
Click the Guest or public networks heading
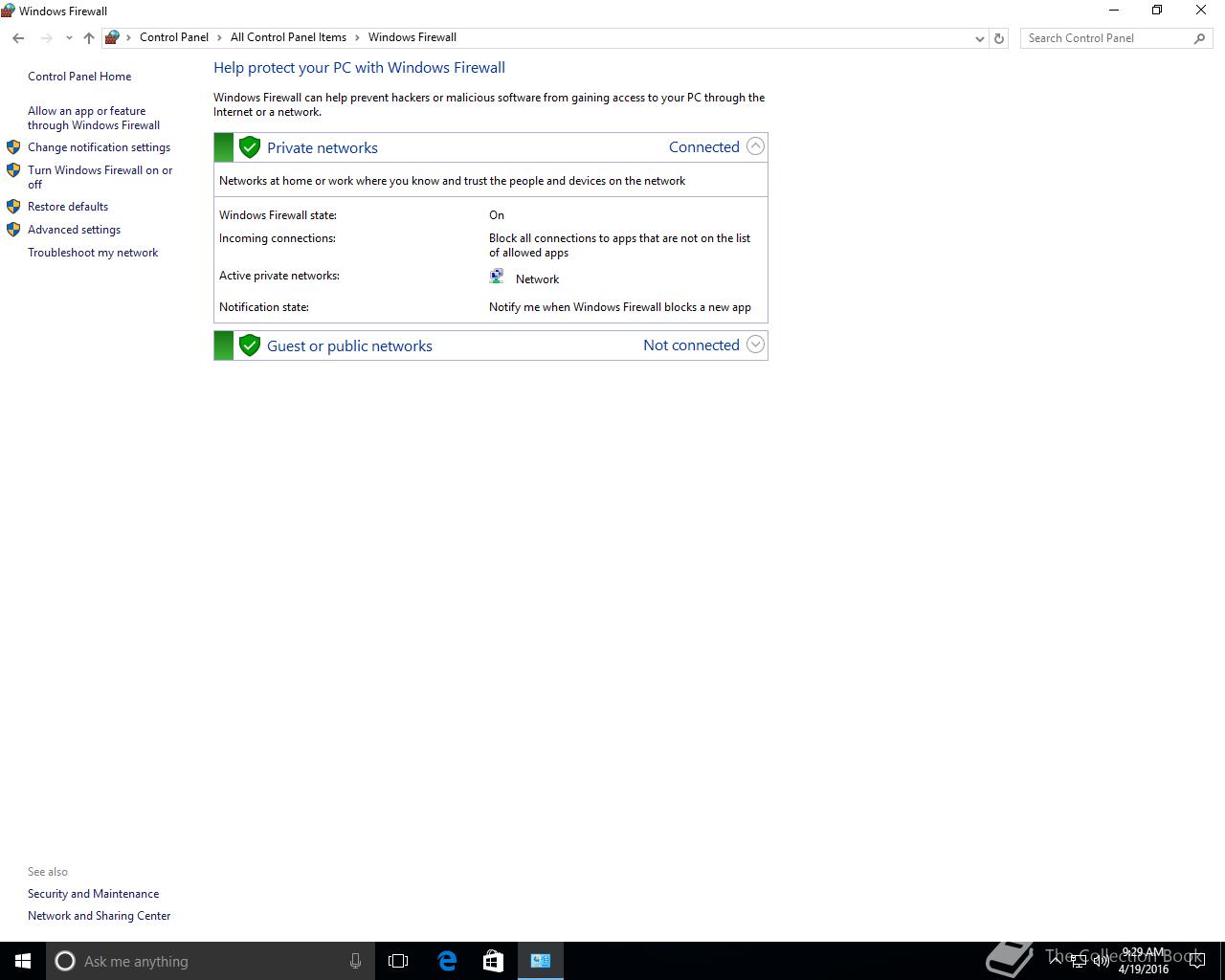pos(349,345)
